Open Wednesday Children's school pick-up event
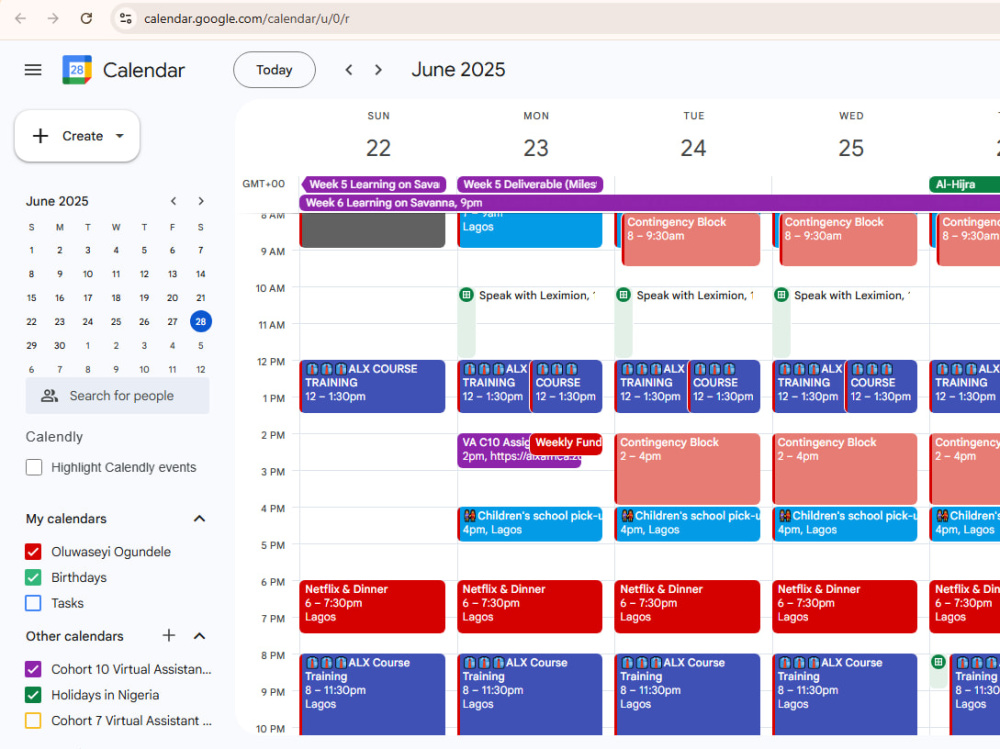This screenshot has width=1000, height=749. tap(844, 524)
